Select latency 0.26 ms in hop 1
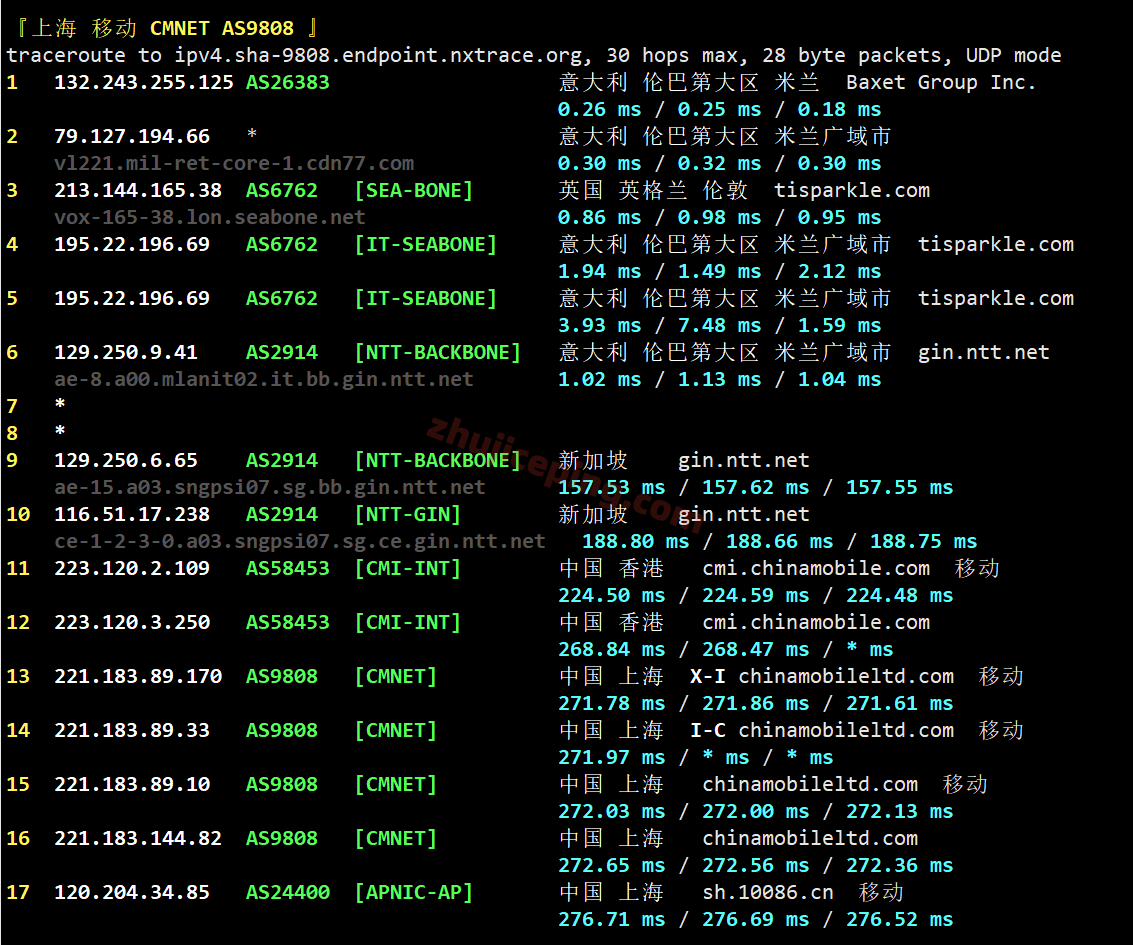The image size is (1133, 945). [x=599, y=109]
